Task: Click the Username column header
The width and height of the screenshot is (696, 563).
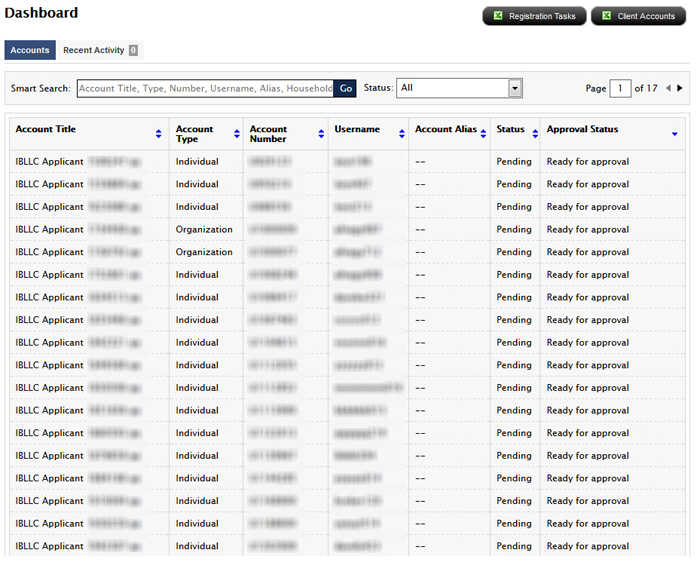Action: [357, 130]
